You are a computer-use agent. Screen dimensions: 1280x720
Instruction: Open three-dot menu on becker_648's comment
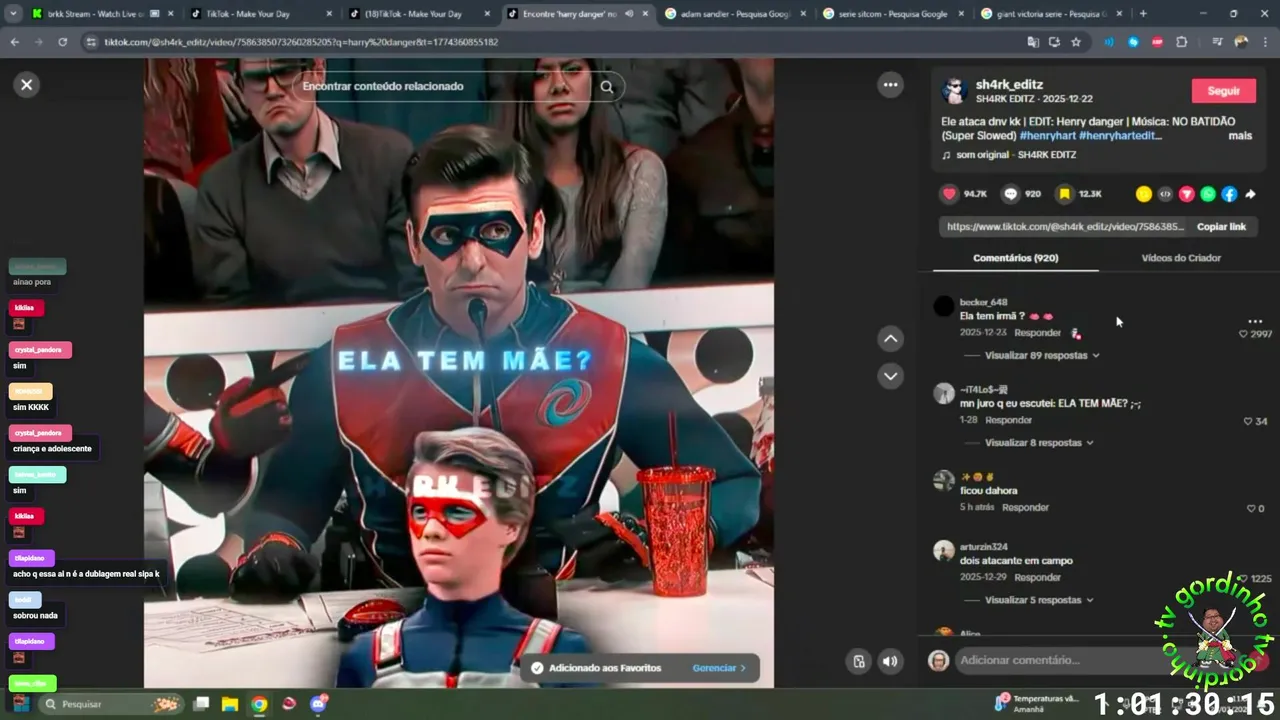pyautogui.click(x=1255, y=322)
